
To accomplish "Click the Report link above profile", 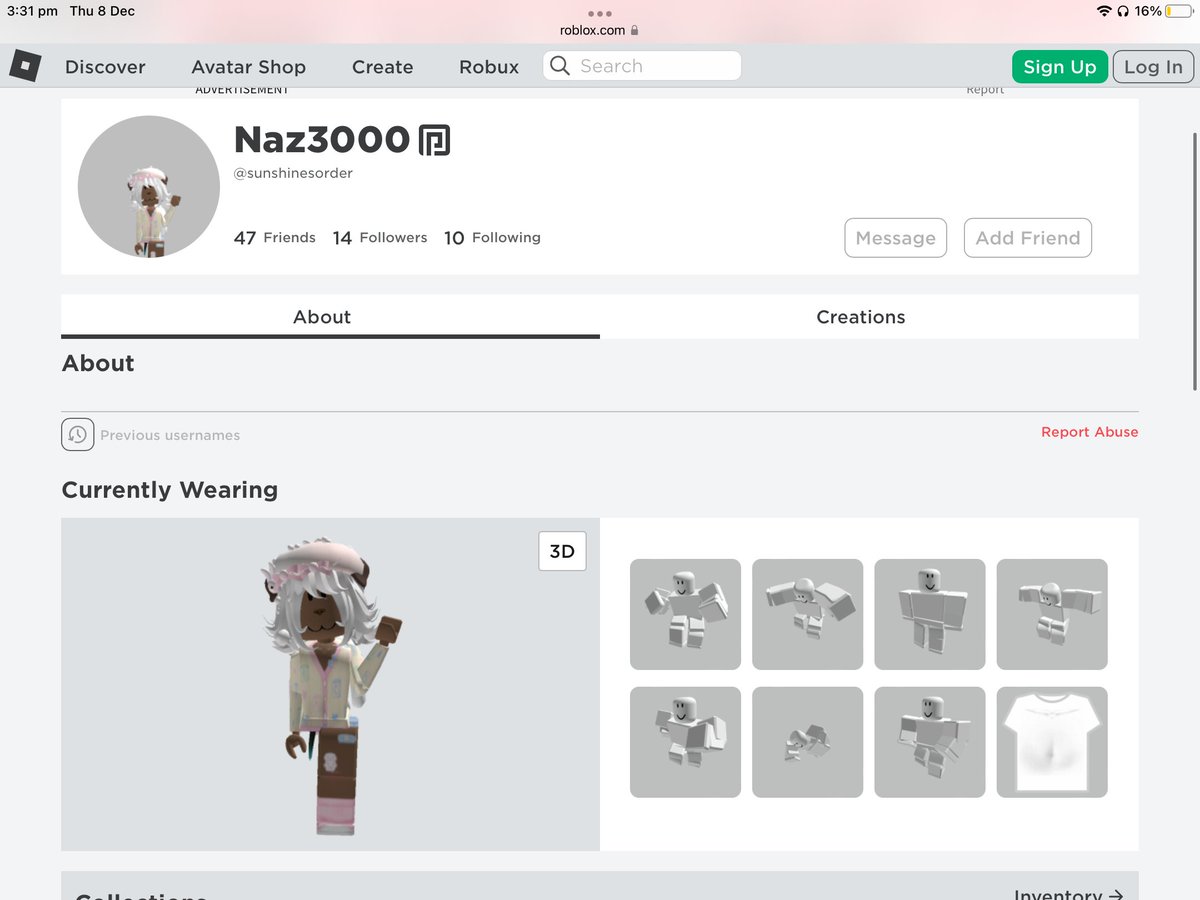I will pyautogui.click(x=985, y=90).
